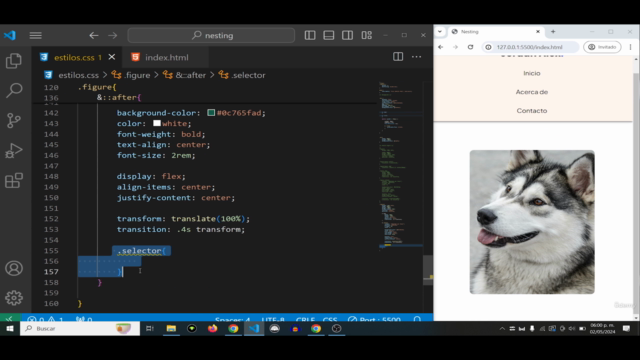Open the Customize Layout icon
The height and width of the screenshot is (360, 640).
(x=367, y=36)
